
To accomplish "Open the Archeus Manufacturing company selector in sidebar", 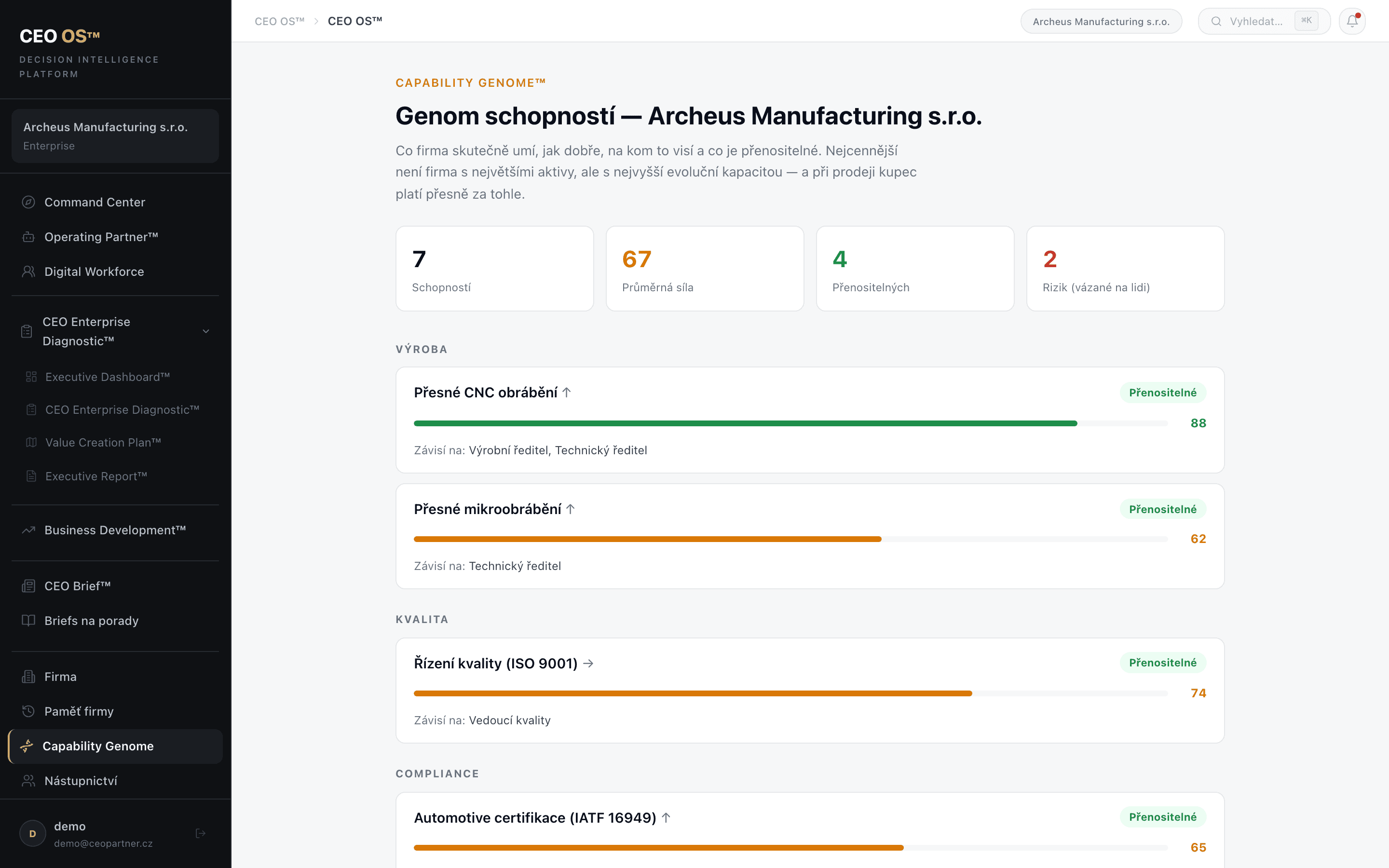I will tap(115, 136).
